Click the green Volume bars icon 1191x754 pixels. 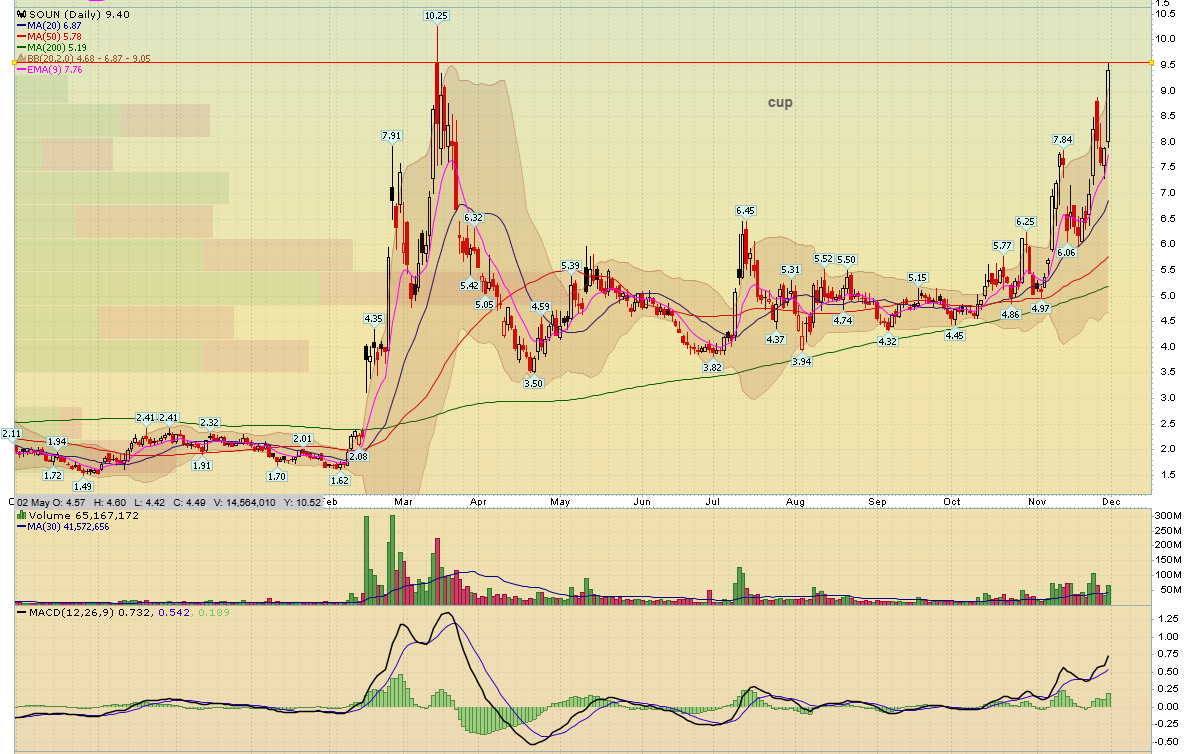(x=22, y=516)
